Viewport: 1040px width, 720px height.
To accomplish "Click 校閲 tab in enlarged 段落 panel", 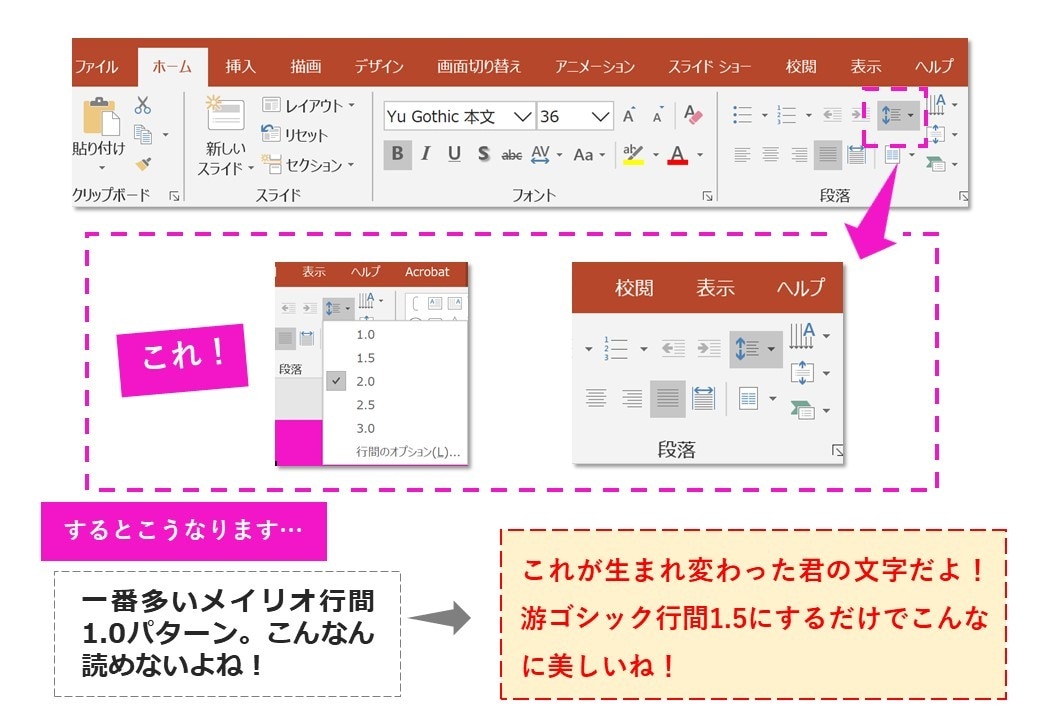I will (x=634, y=288).
